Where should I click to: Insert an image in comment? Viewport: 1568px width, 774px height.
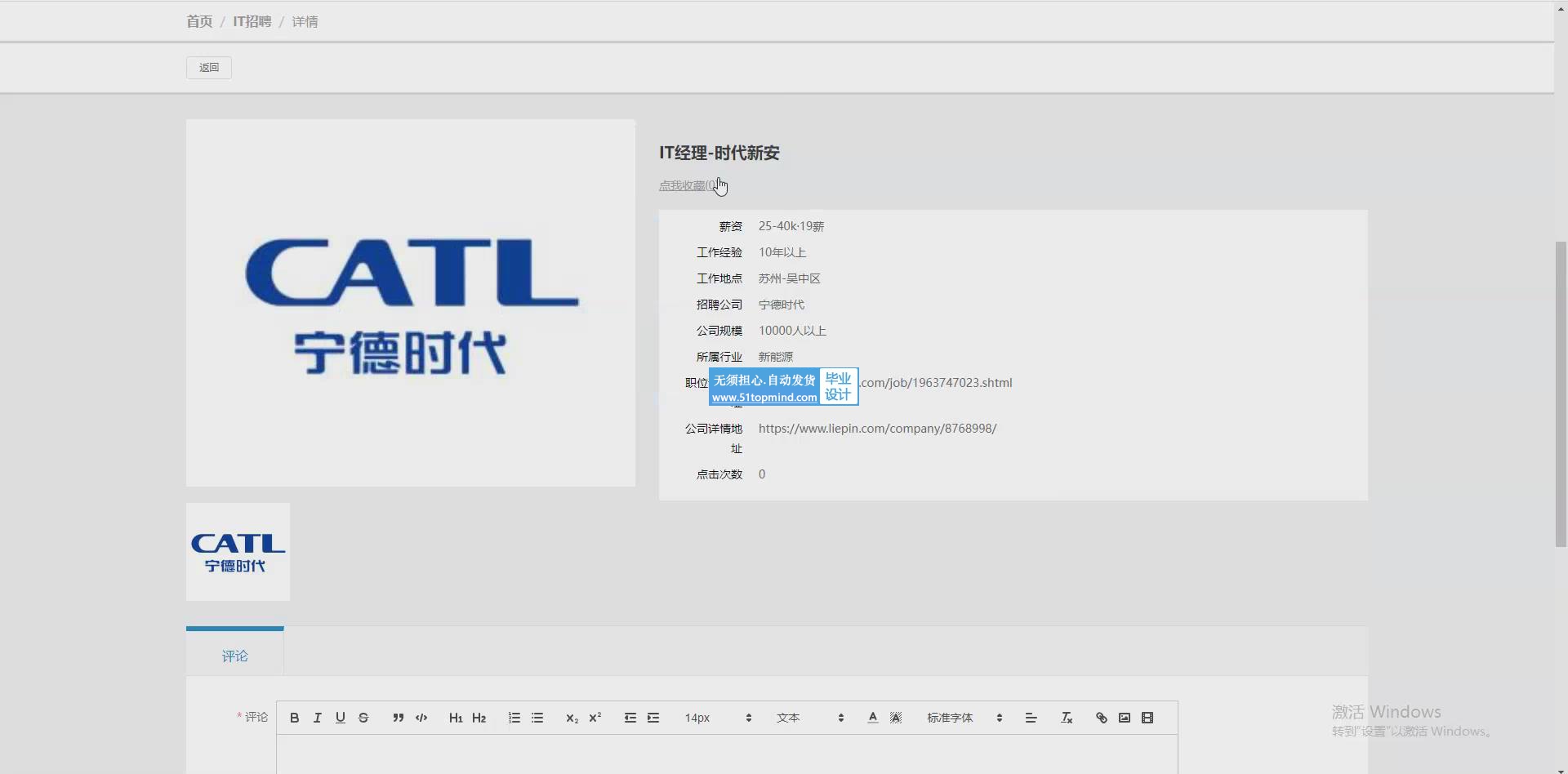coord(1125,718)
